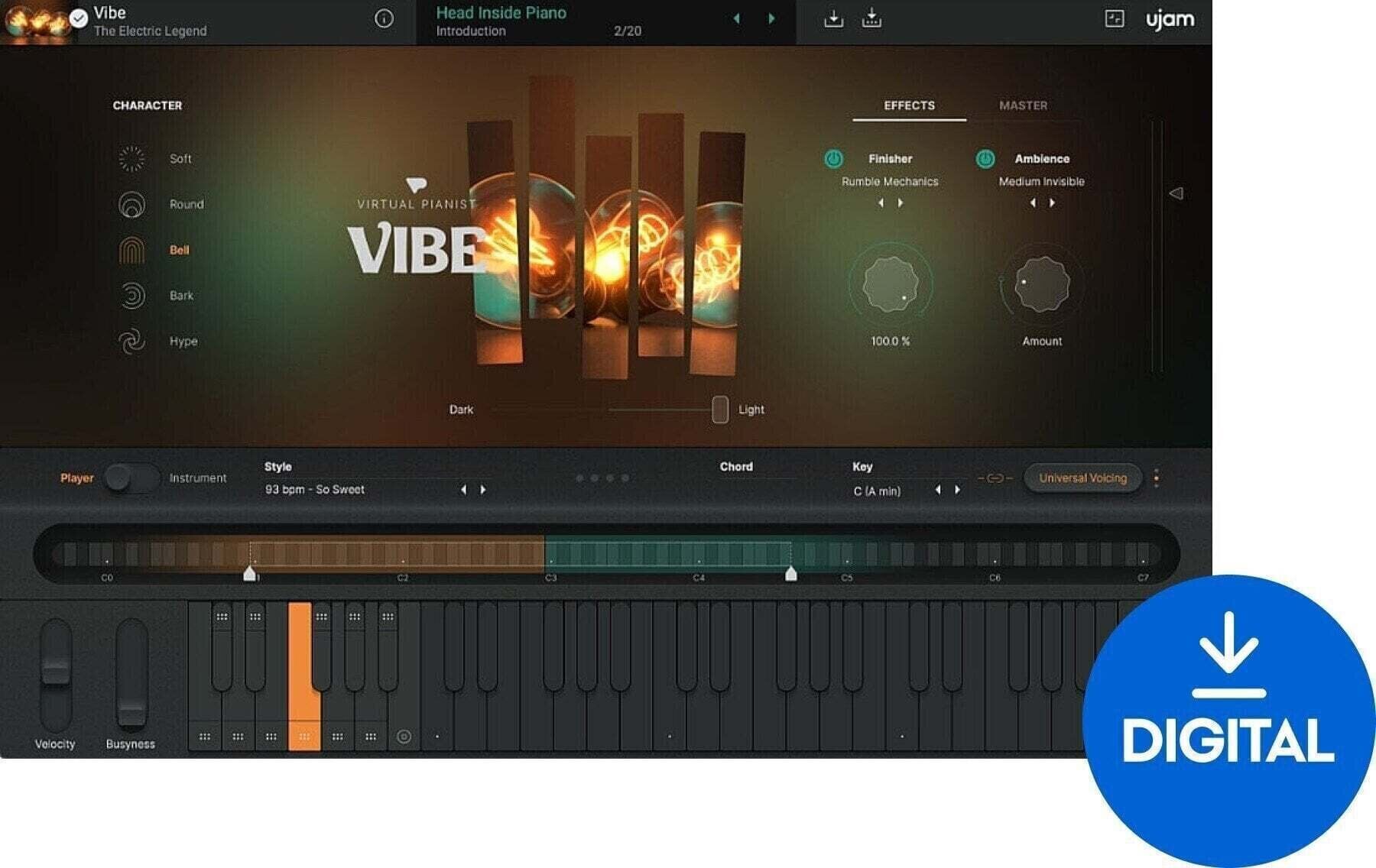Image resolution: width=1376 pixels, height=868 pixels.
Task: Go to previous preset arrow
Action: (x=737, y=18)
